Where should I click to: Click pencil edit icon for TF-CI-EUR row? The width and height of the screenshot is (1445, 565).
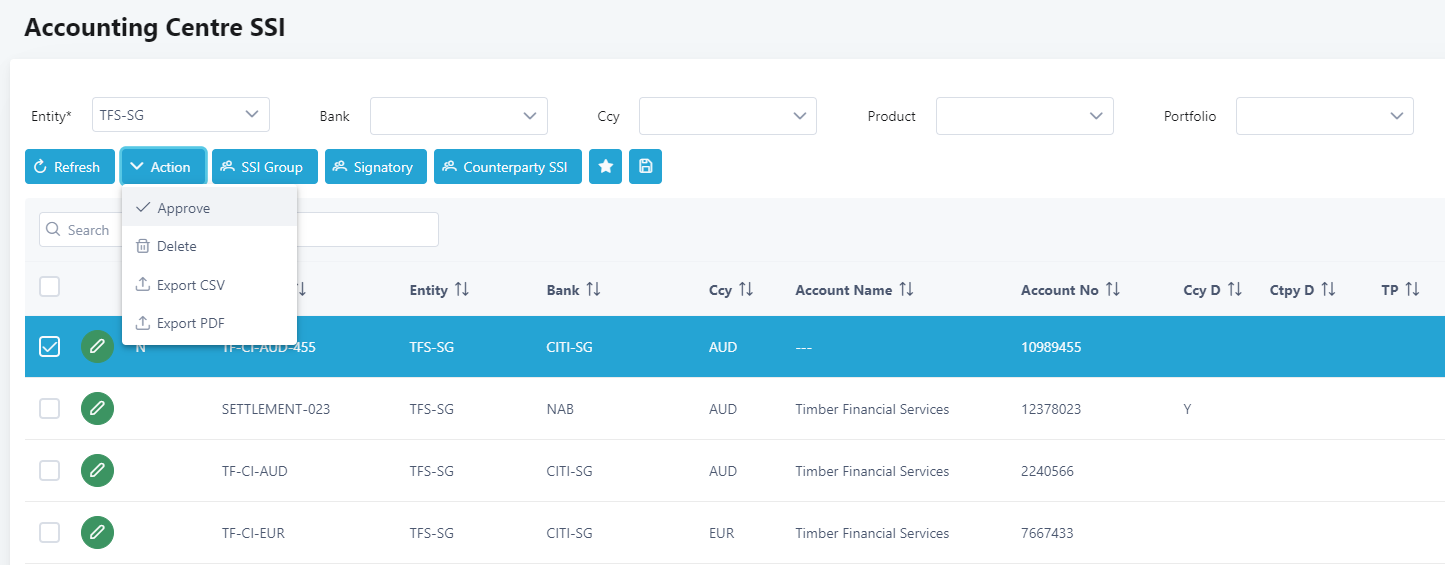(97, 533)
